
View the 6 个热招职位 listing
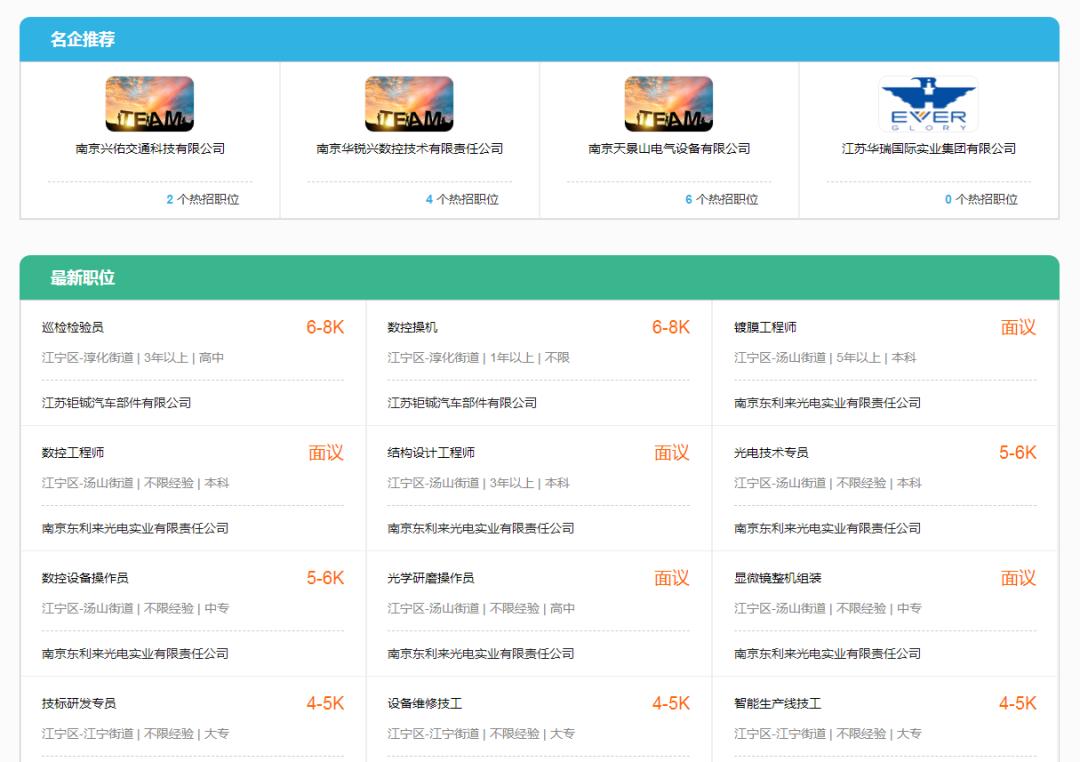(722, 199)
